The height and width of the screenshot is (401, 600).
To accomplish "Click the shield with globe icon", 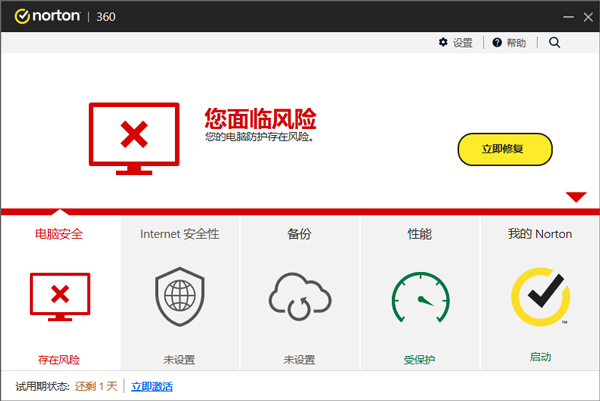I will pyautogui.click(x=179, y=297).
